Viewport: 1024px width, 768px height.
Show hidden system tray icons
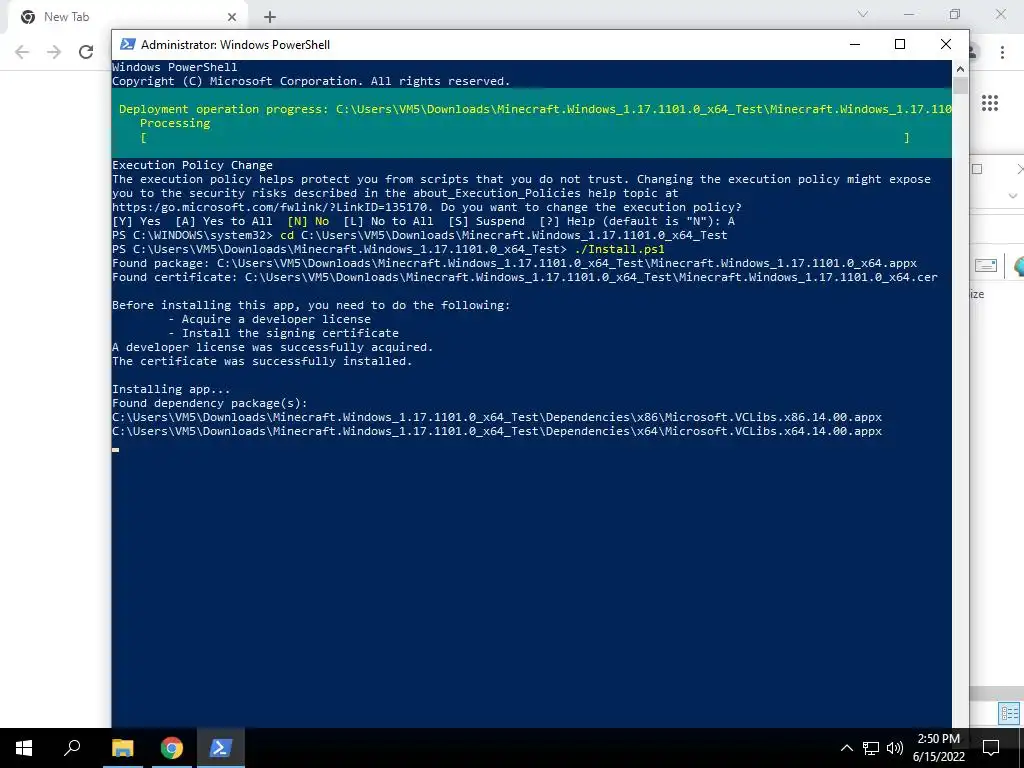846,748
